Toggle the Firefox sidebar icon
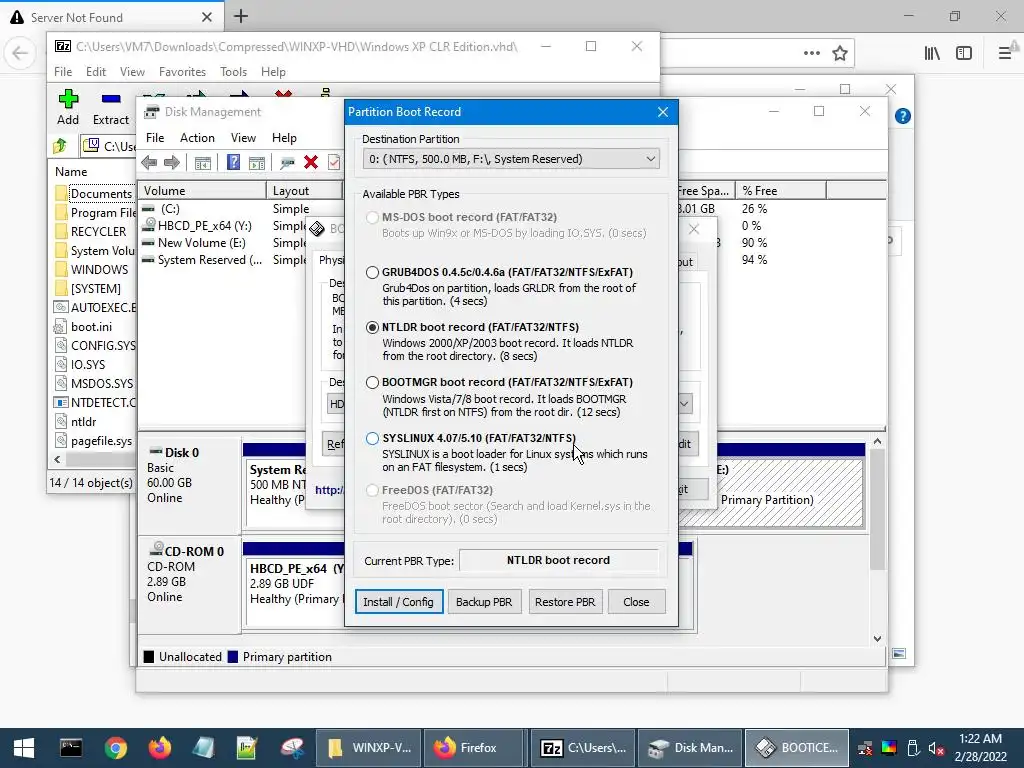The width and height of the screenshot is (1024, 768). point(964,53)
